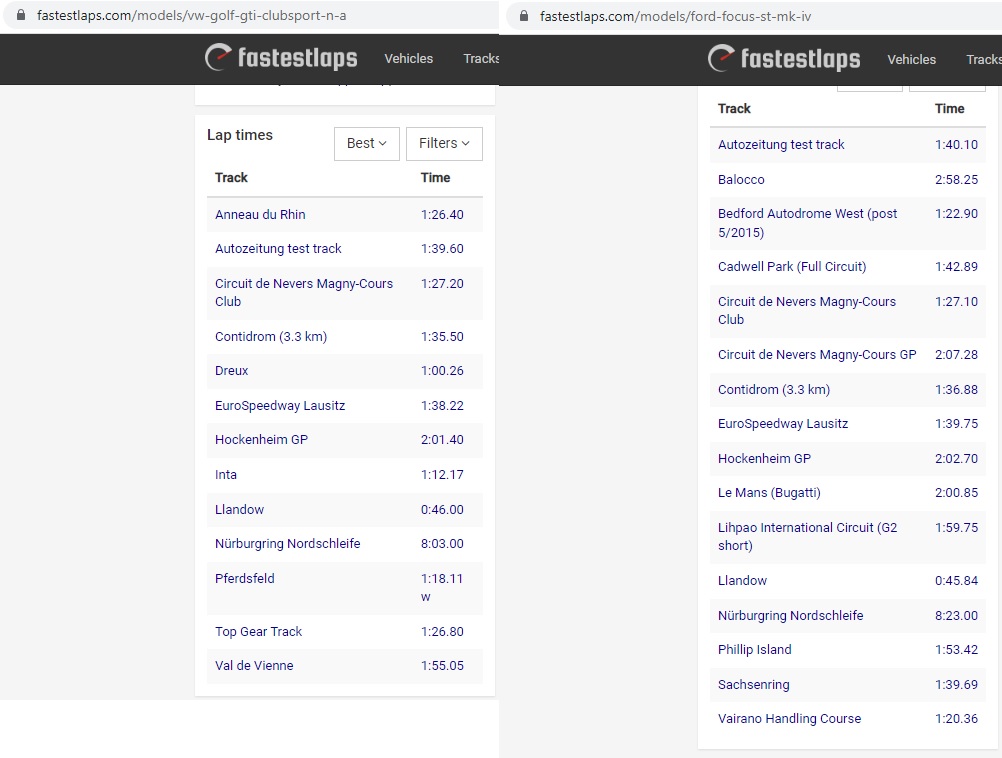Click the 2:00.85 Le Mans time
The image size is (1002, 758).
click(x=957, y=493)
